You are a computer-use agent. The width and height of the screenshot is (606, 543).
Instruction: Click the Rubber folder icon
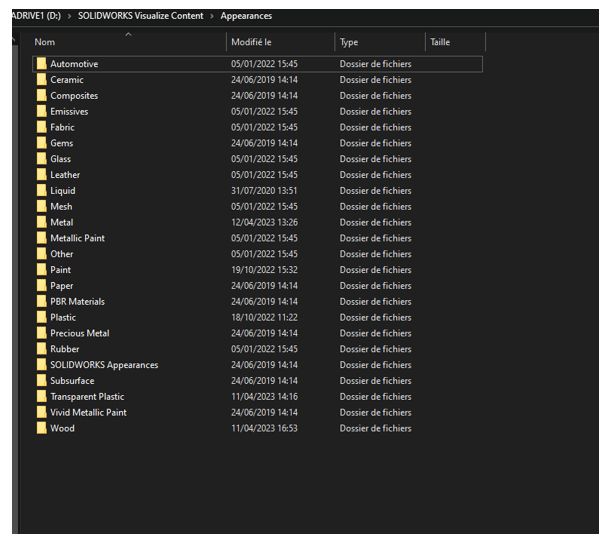click(42, 349)
